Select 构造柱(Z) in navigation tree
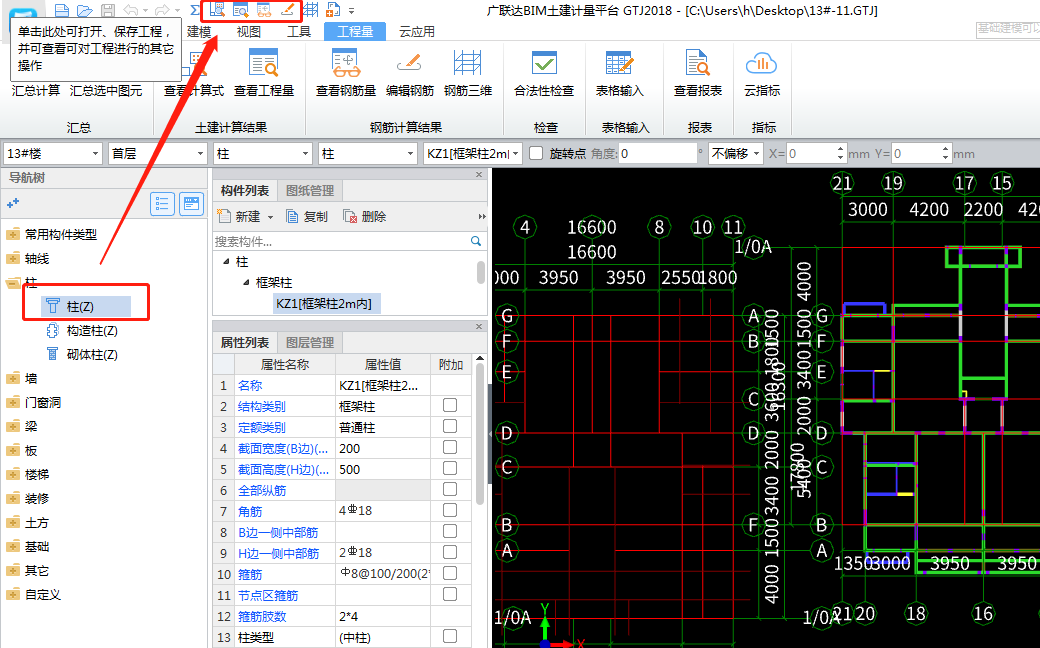Viewport: 1040px width, 648px height. [92, 330]
